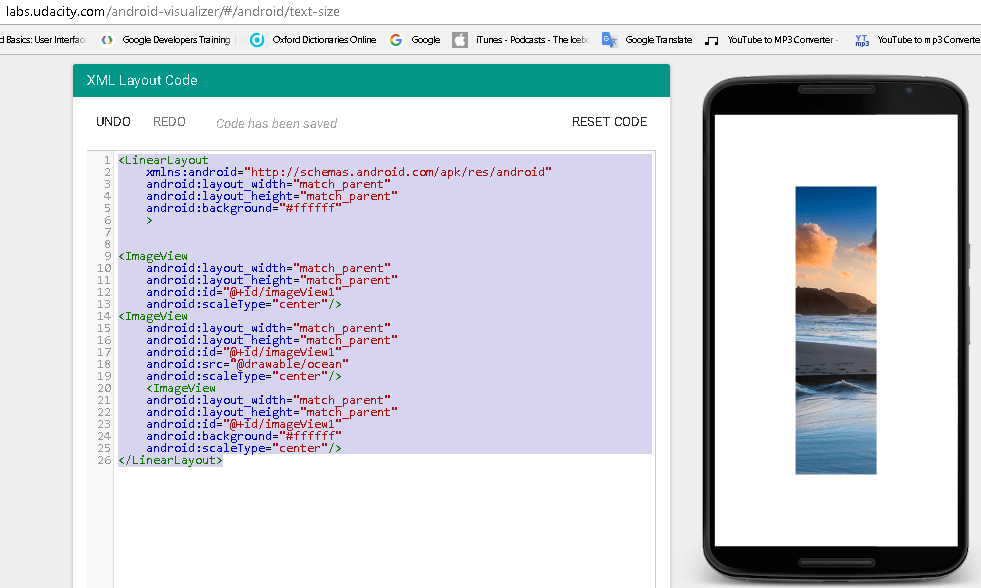Click the Google 'G' bookmark icon

pyautogui.click(x=395, y=40)
